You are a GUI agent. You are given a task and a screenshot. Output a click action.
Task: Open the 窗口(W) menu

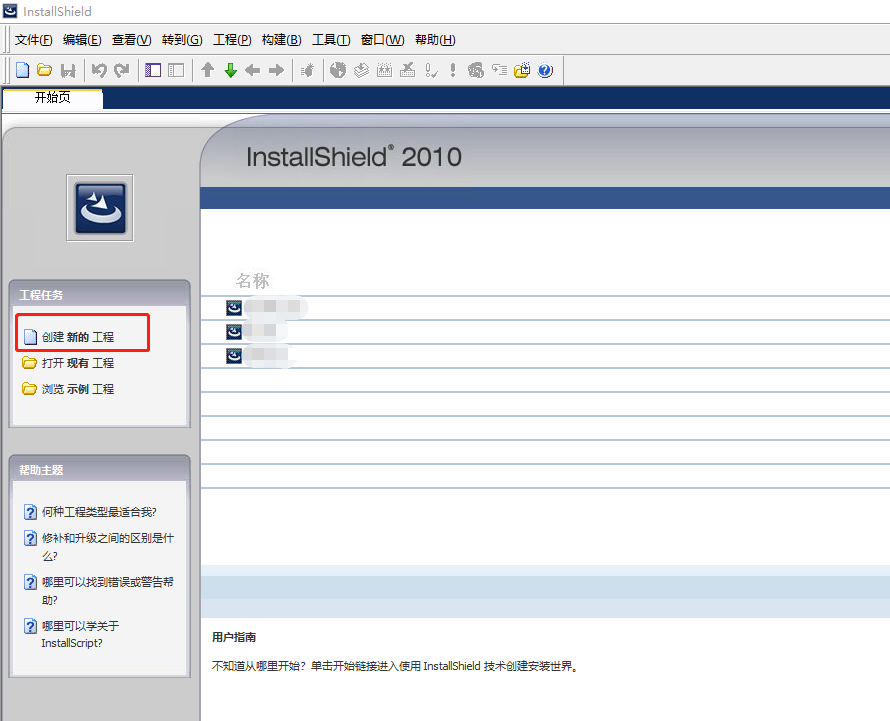click(383, 40)
